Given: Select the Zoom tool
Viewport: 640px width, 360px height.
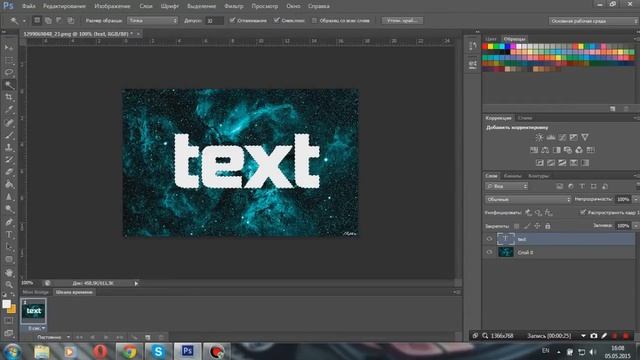Looking at the screenshot, I should tap(9, 284).
